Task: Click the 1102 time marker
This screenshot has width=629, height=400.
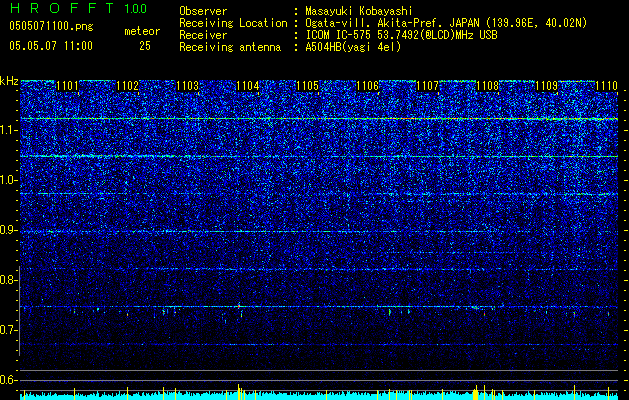Action: point(128,86)
